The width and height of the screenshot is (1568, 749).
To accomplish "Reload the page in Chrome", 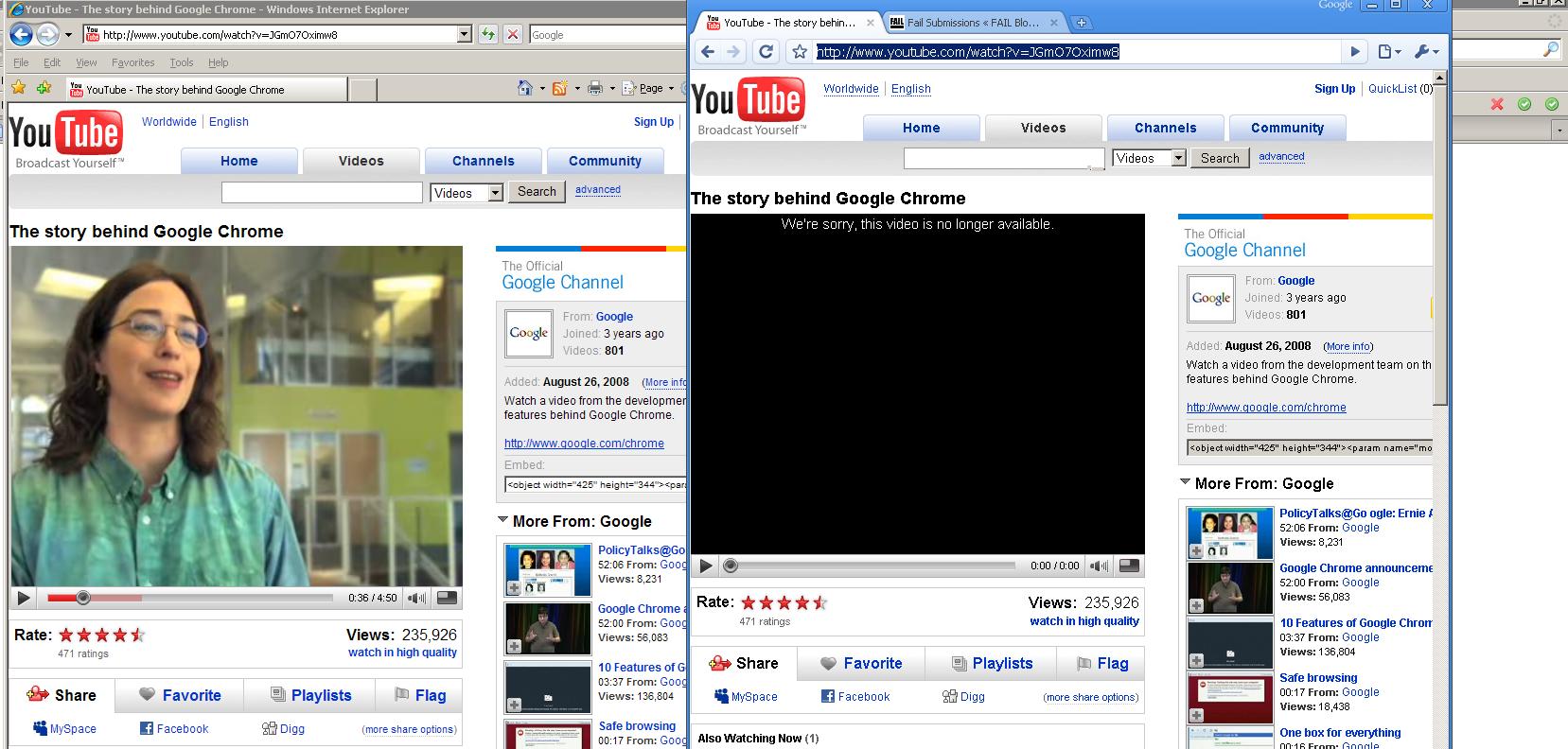I will [x=766, y=51].
